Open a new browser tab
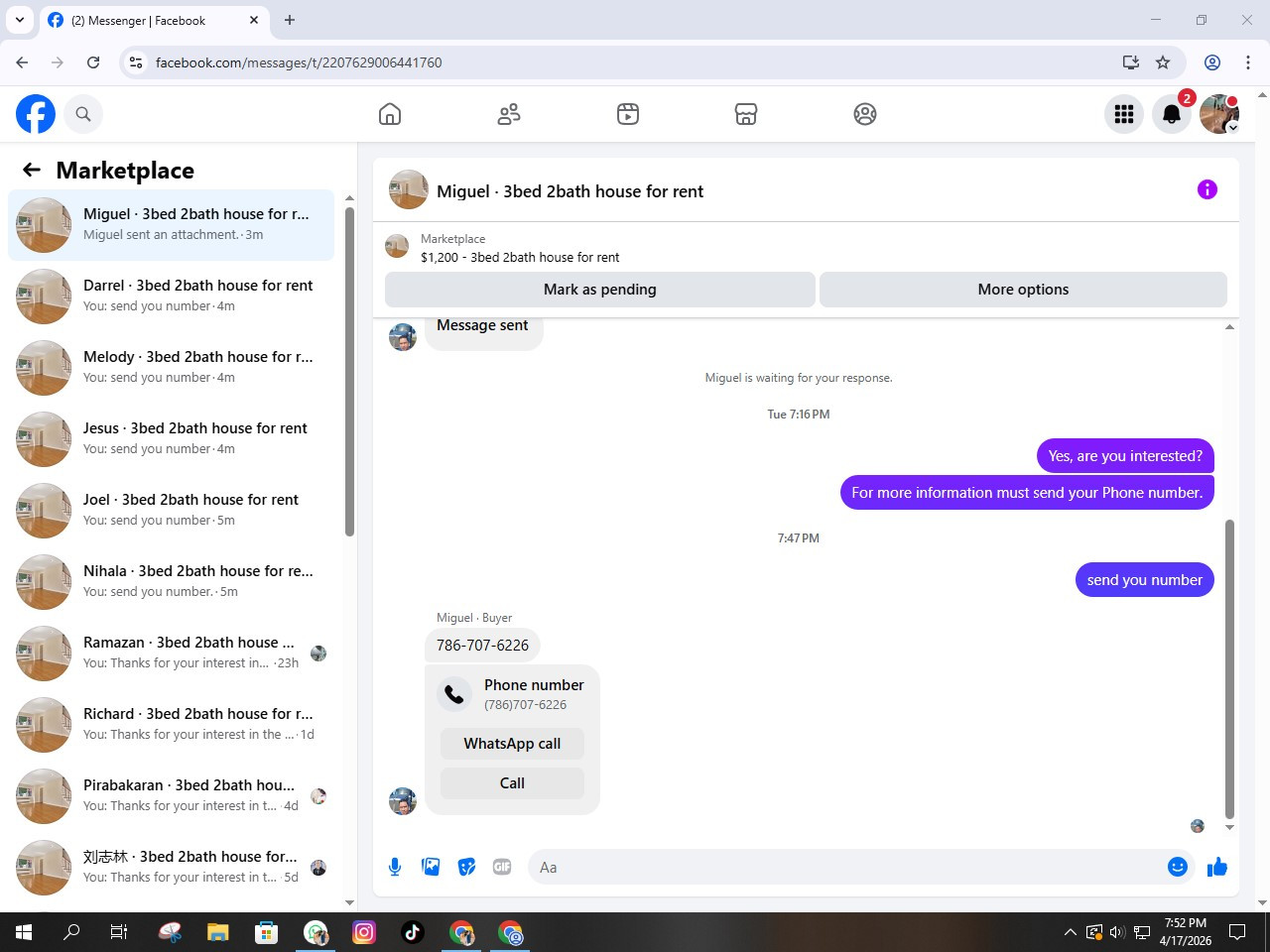Viewport: 1270px width, 952px height. point(290,20)
